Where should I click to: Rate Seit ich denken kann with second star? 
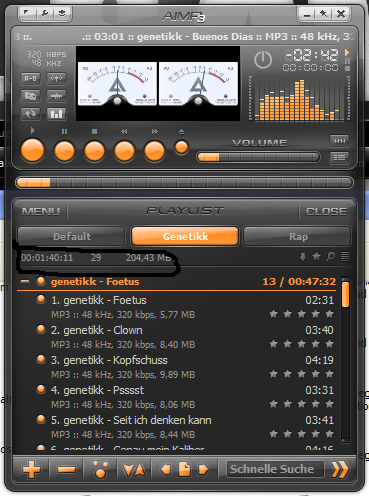pos(288,434)
